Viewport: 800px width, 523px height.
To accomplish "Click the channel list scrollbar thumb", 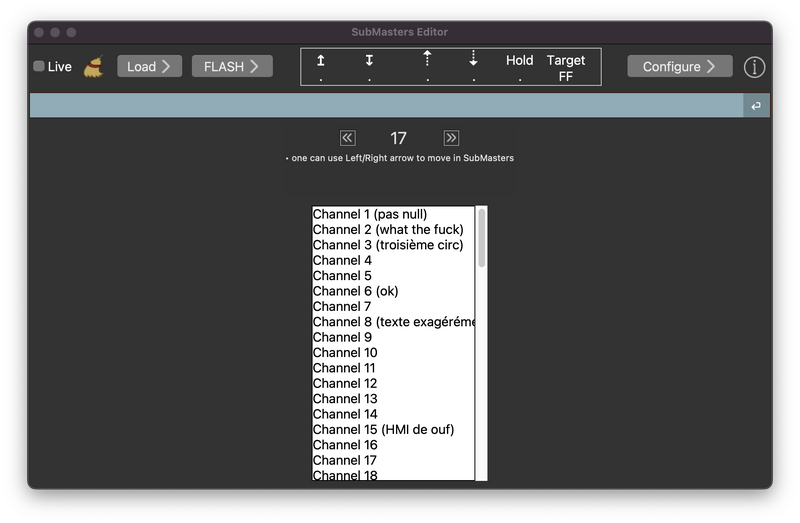I will [482, 237].
